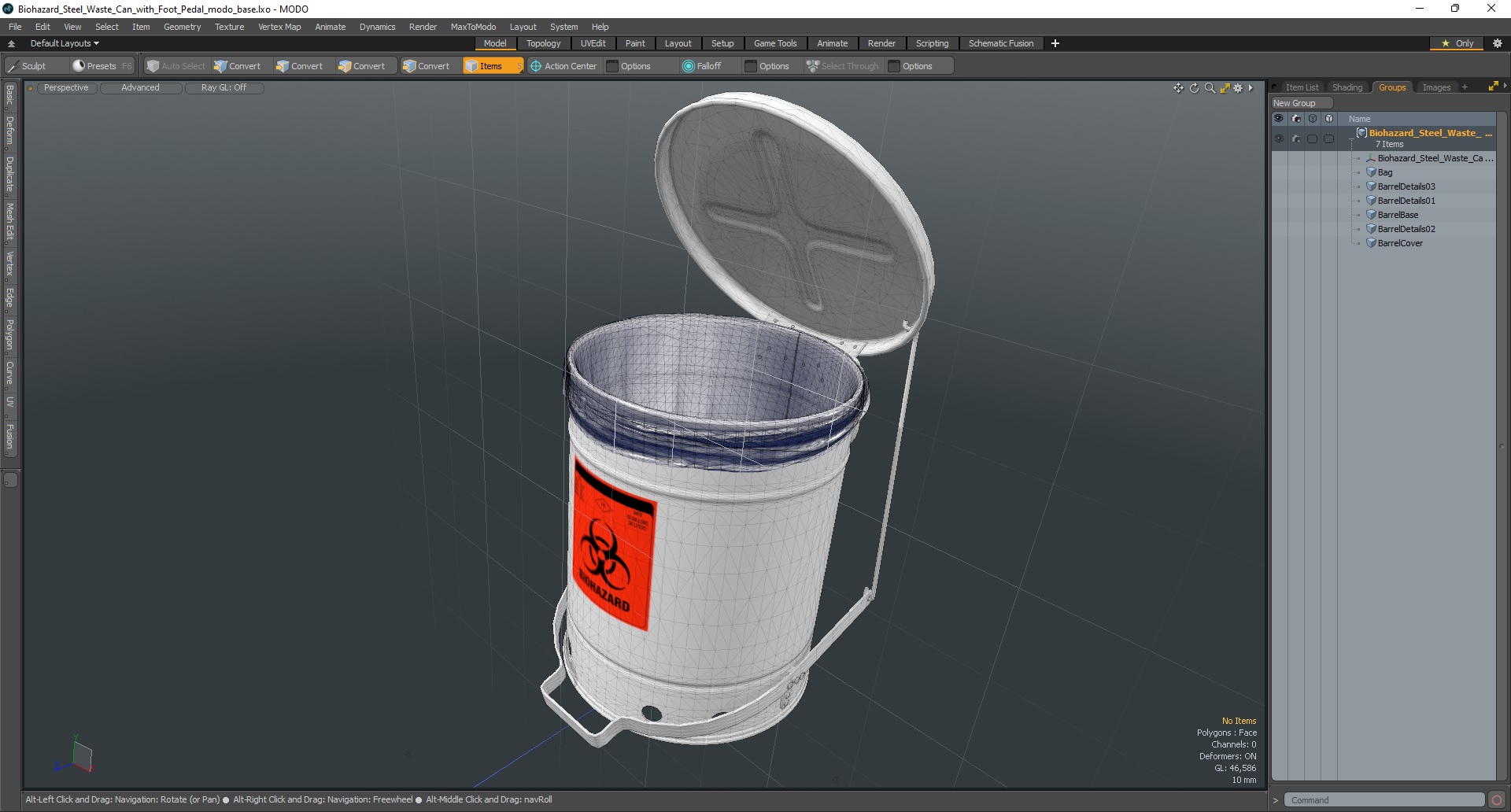Click the home arrow icon left of Default Layouts
1511x812 pixels.
click(x=12, y=43)
